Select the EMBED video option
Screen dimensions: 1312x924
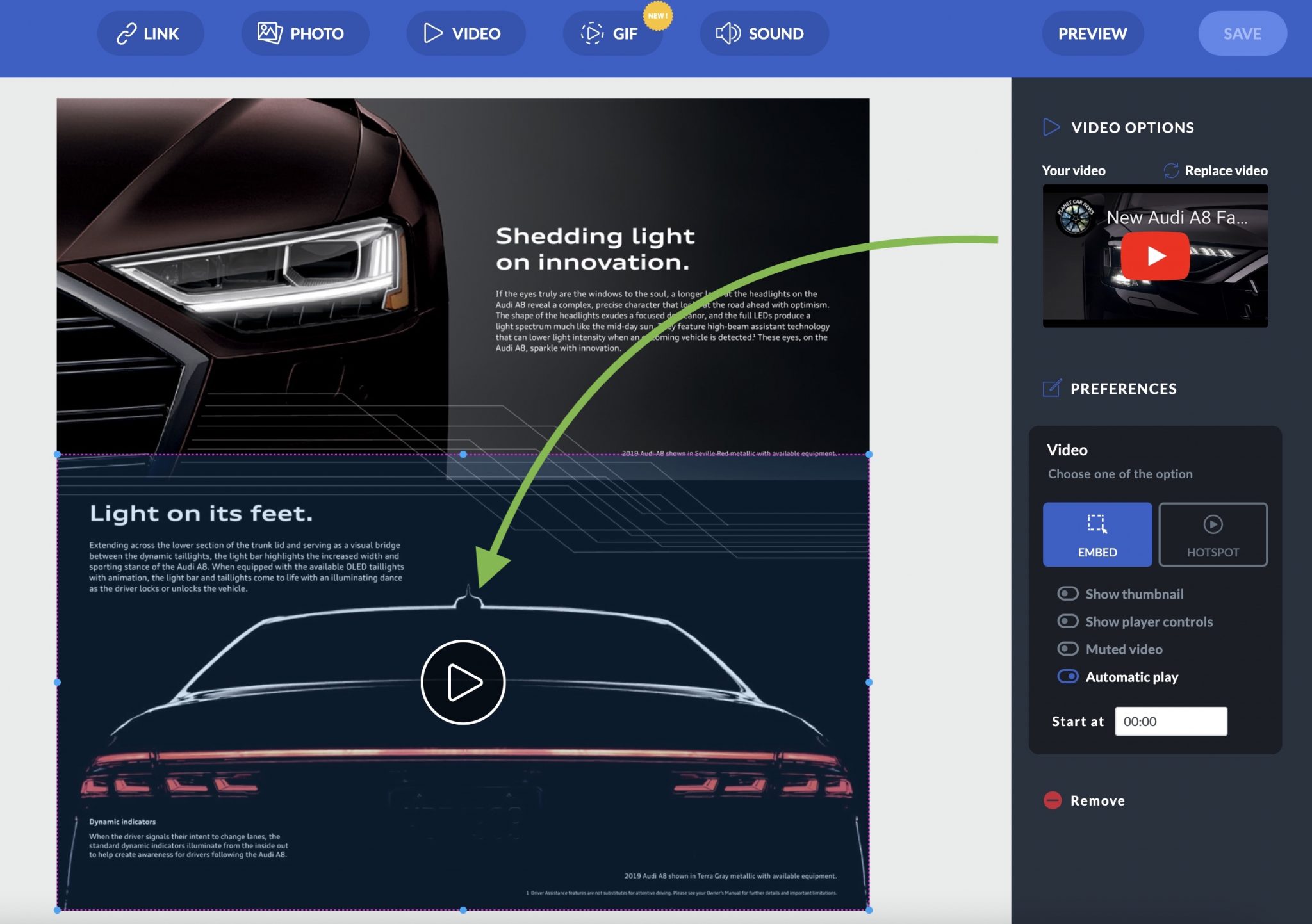pyautogui.click(x=1097, y=535)
